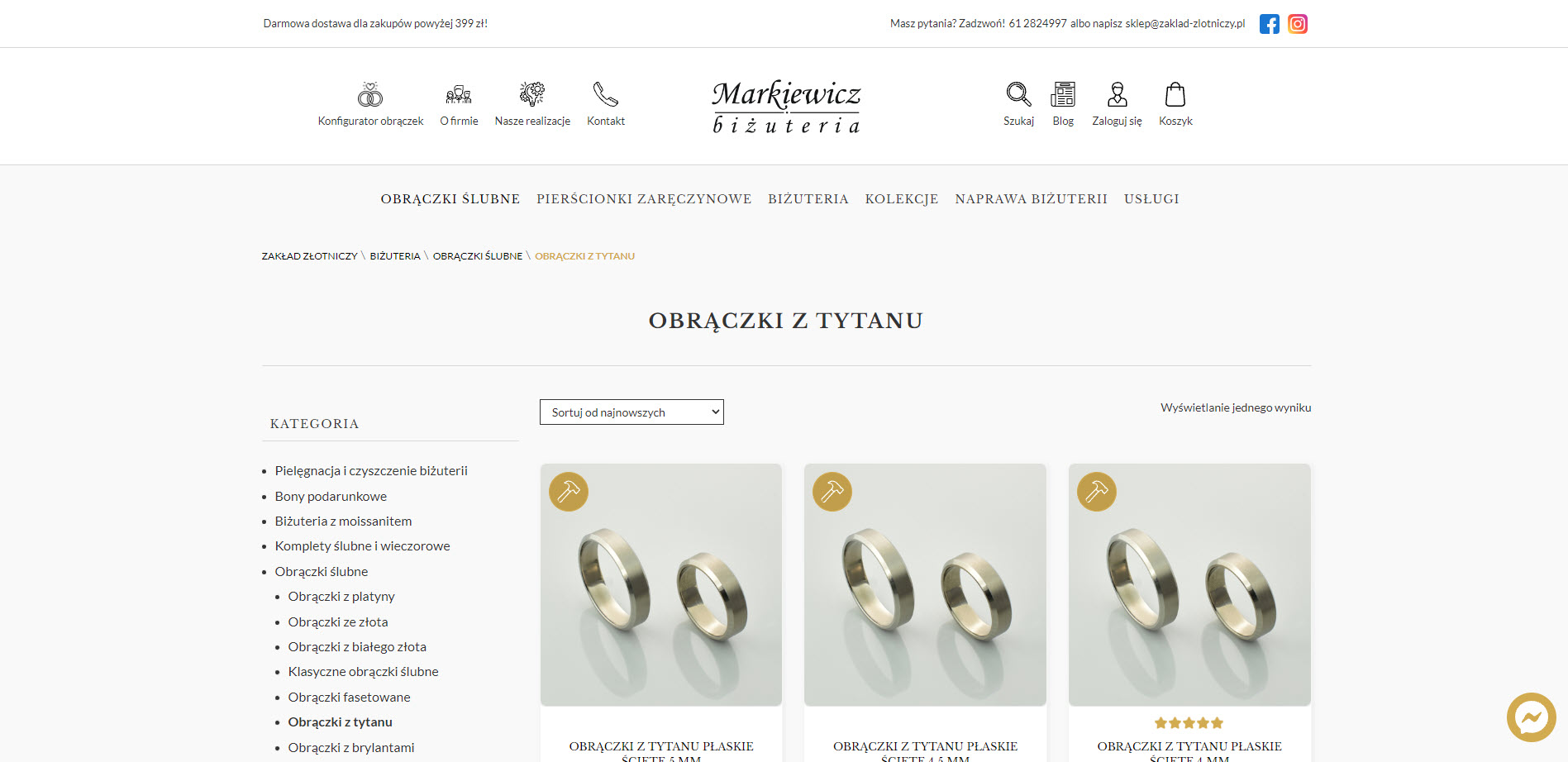Image resolution: width=1568 pixels, height=762 pixels.
Task: Open the Konfigurator obrączek rings icon
Action: tap(370, 94)
